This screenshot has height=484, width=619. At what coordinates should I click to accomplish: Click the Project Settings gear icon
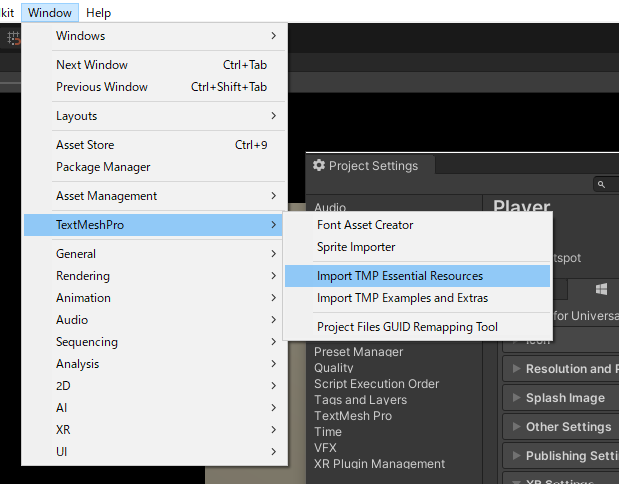click(x=319, y=165)
